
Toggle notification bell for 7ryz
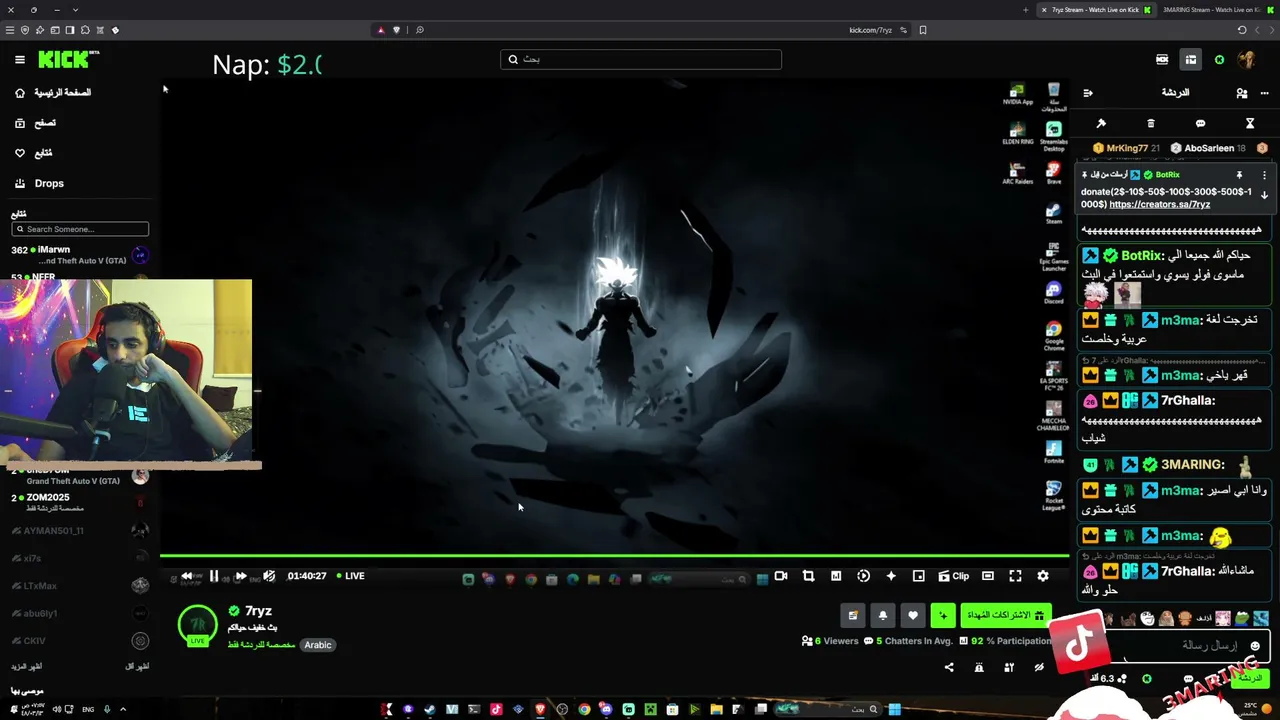(882, 616)
